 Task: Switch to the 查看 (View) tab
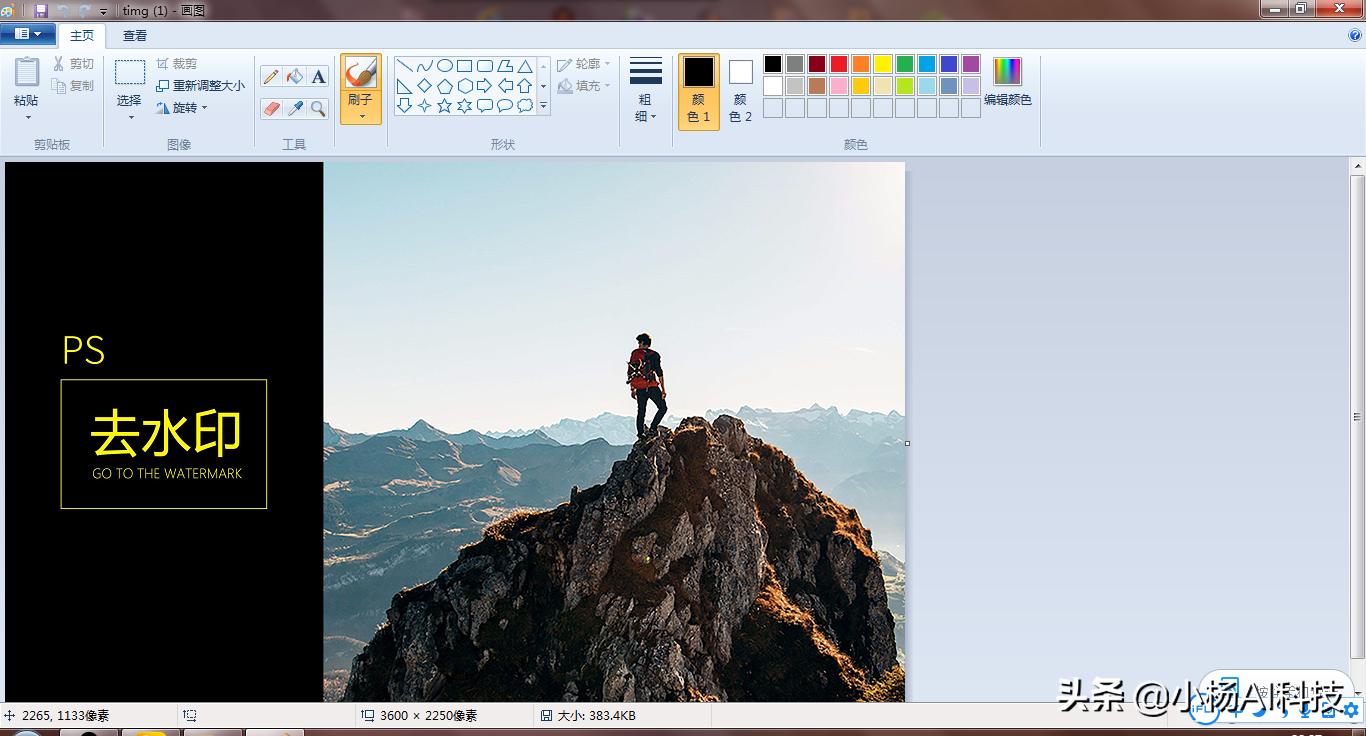coord(135,35)
